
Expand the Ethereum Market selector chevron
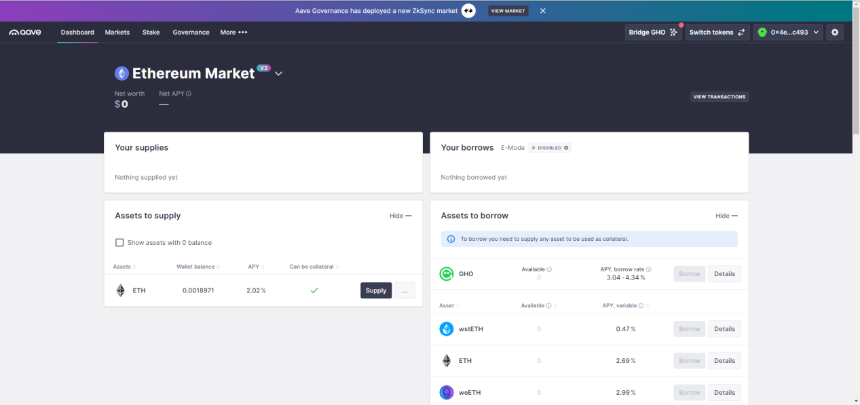tap(279, 74)
